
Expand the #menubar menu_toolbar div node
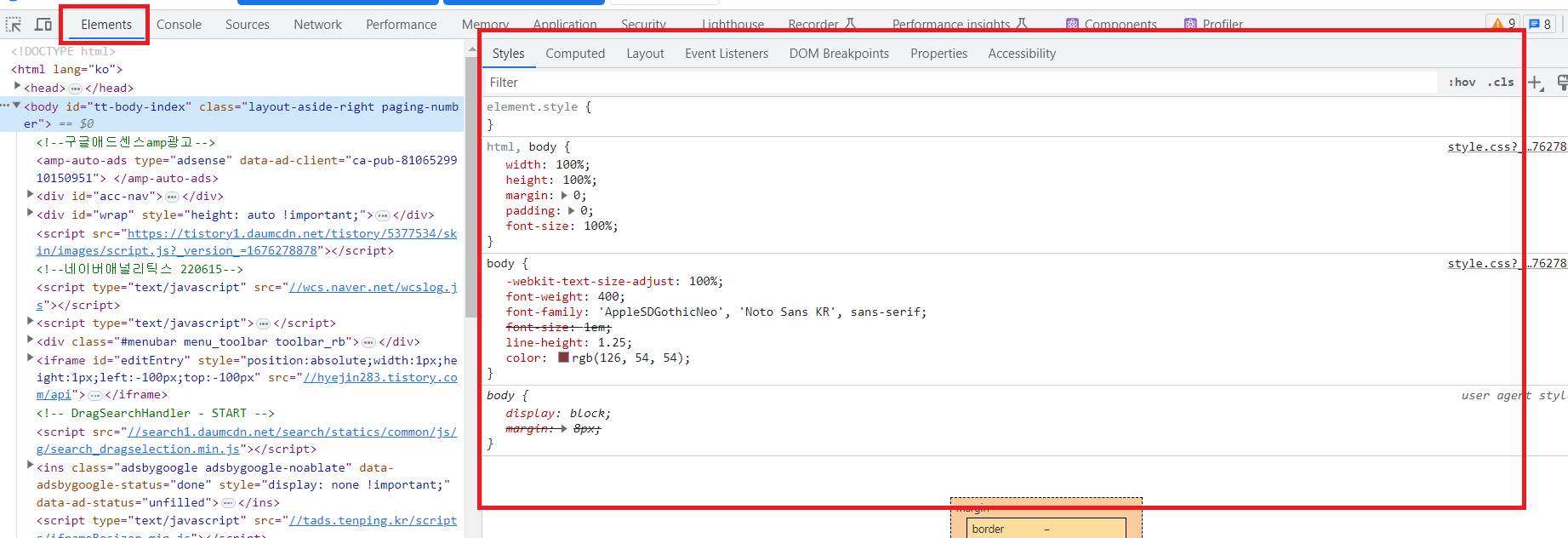[x=30, y=341]
